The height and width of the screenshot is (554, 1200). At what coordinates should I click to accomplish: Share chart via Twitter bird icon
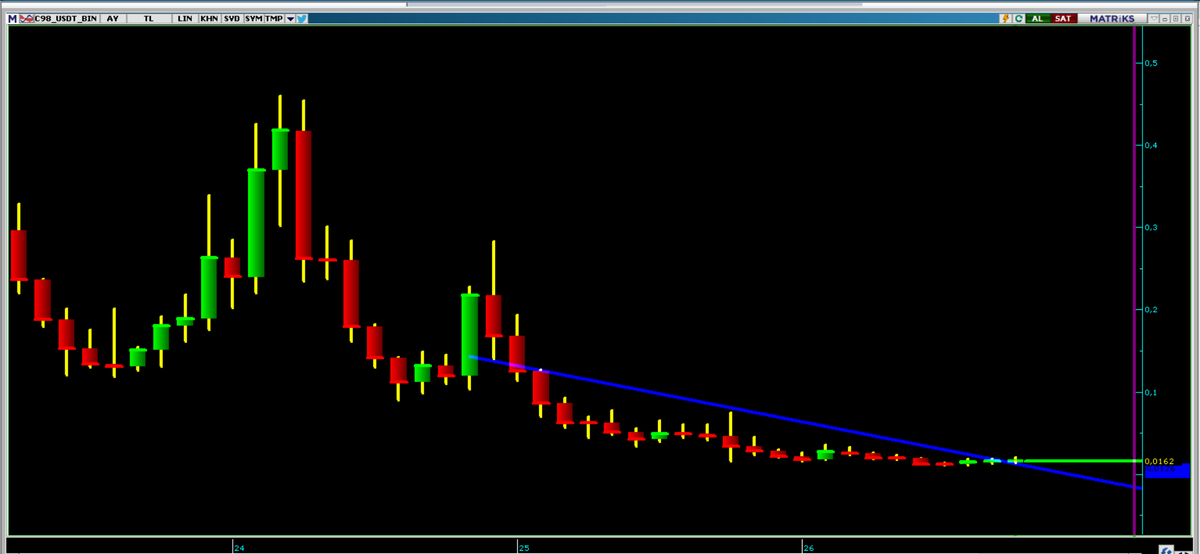coord(302,19)
